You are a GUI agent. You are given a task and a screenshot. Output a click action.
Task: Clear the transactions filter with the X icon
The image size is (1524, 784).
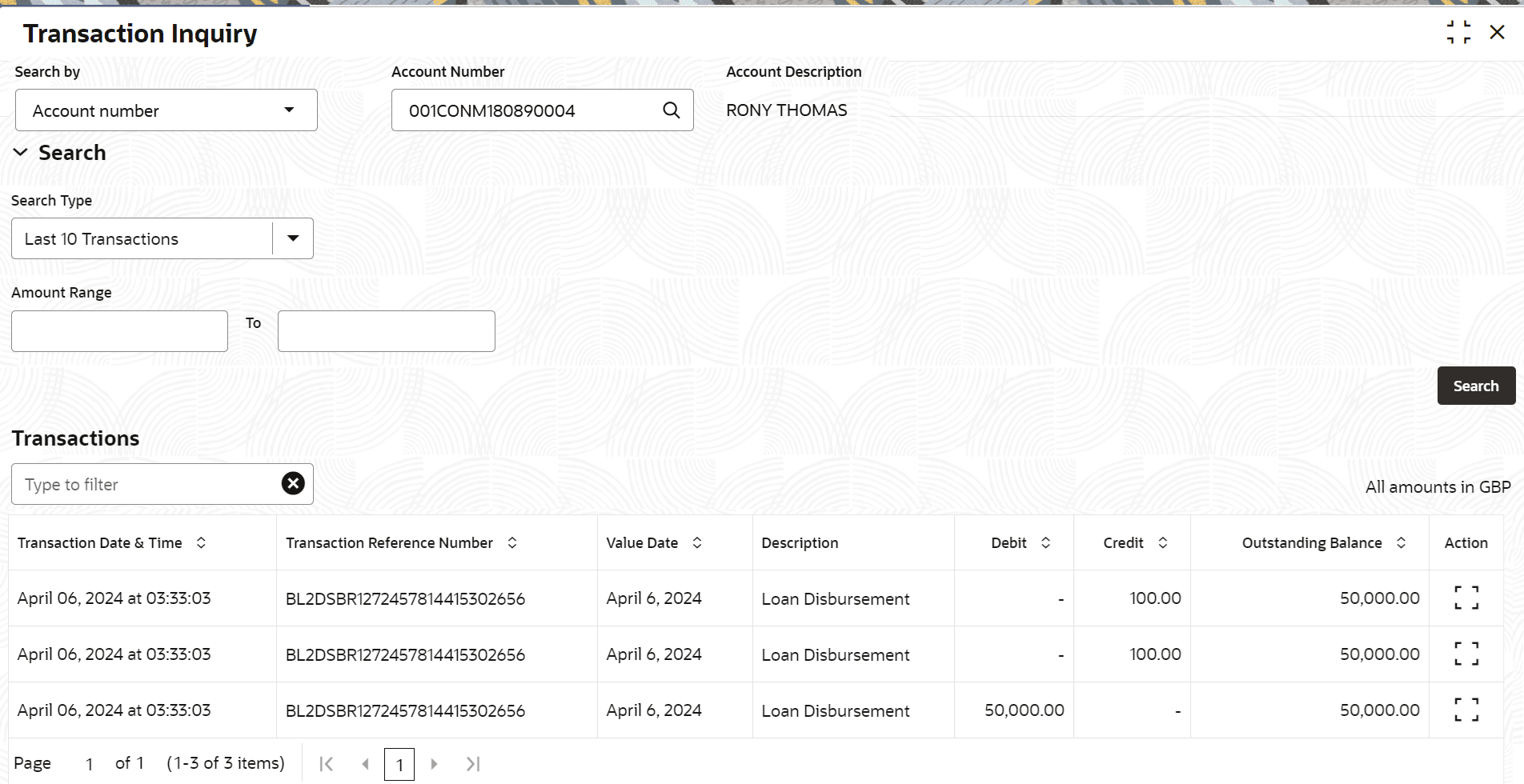tap(293, 483)
